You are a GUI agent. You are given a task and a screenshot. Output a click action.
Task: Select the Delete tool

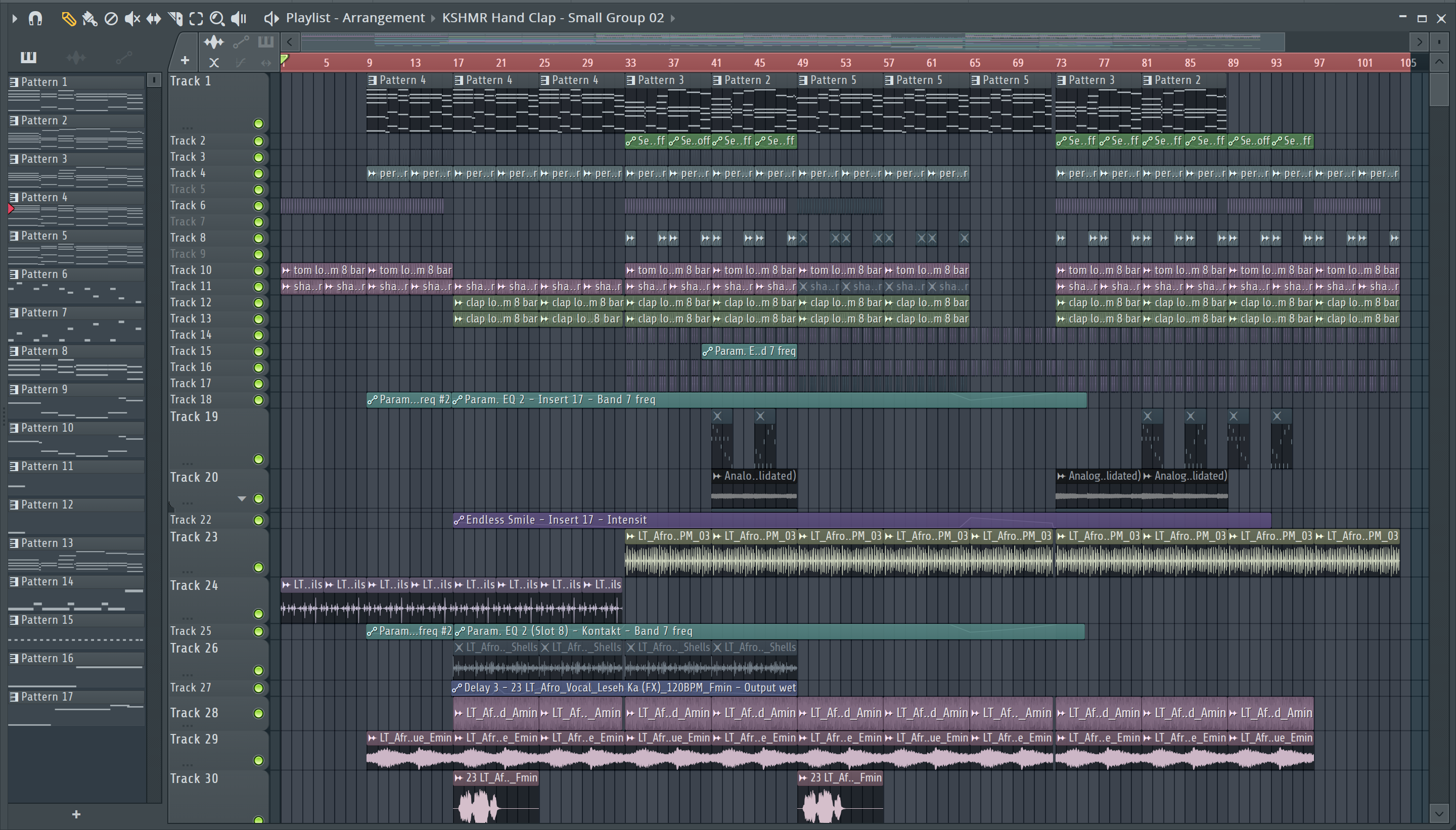click(111, 19)
